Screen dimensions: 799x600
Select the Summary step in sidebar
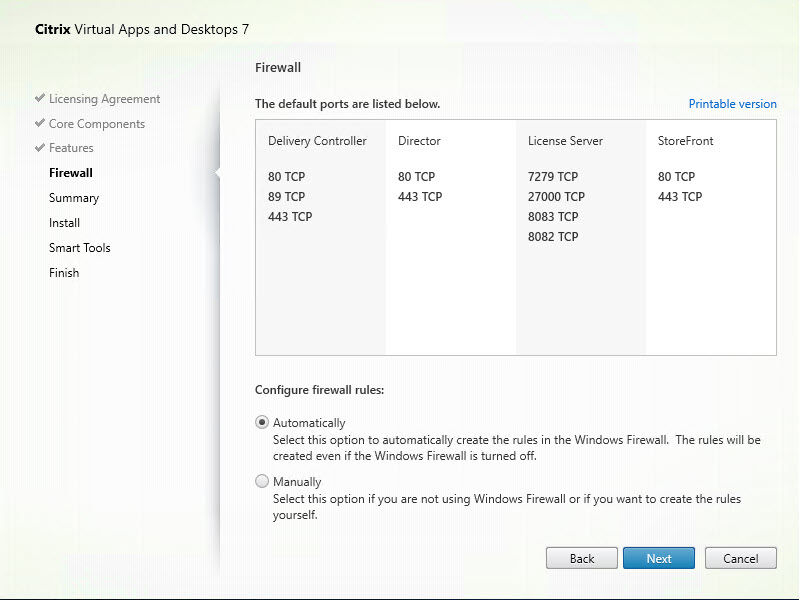click(x=74, y=198)
